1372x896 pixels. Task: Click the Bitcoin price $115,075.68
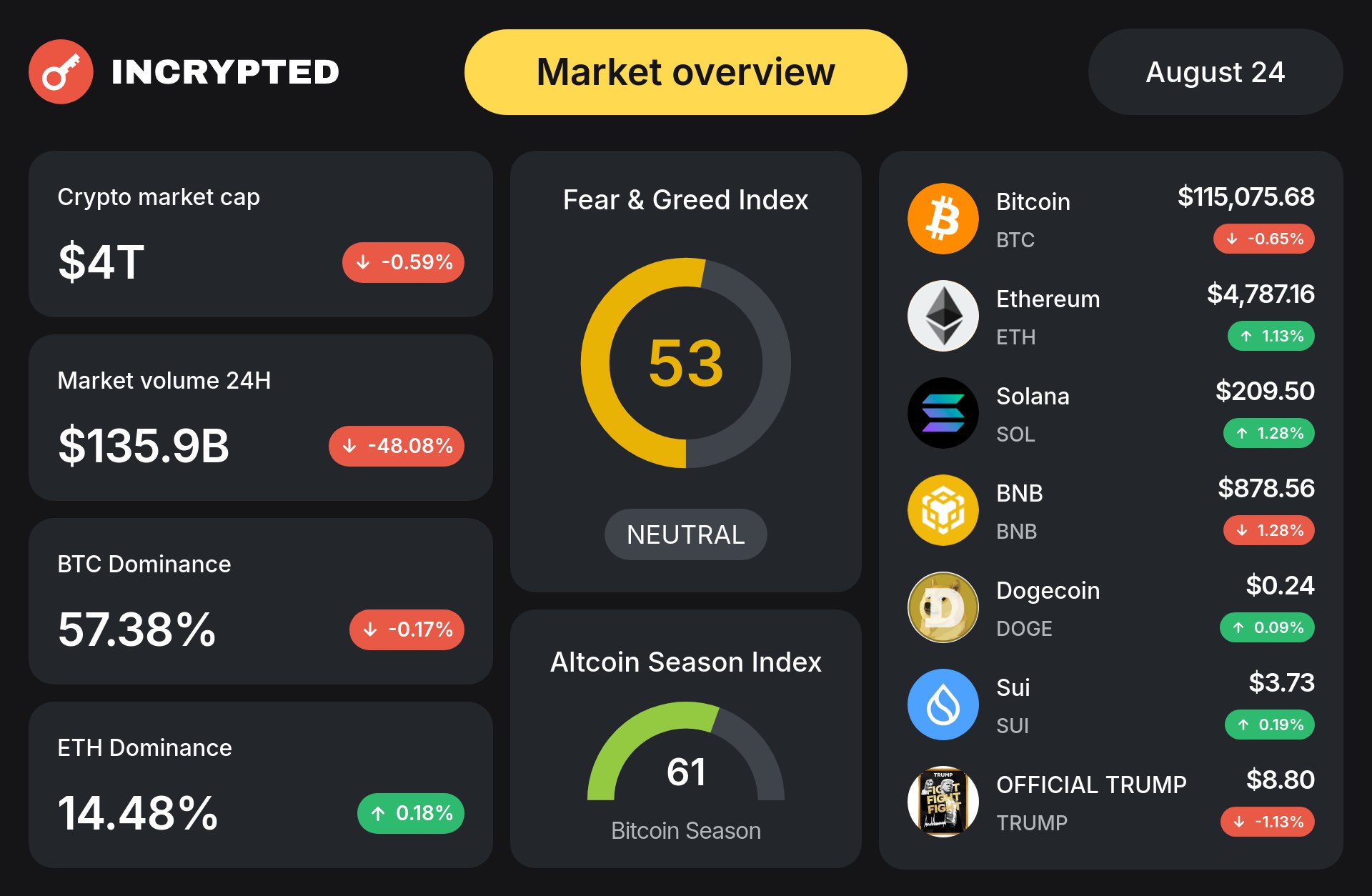[x=1246, y=196]
